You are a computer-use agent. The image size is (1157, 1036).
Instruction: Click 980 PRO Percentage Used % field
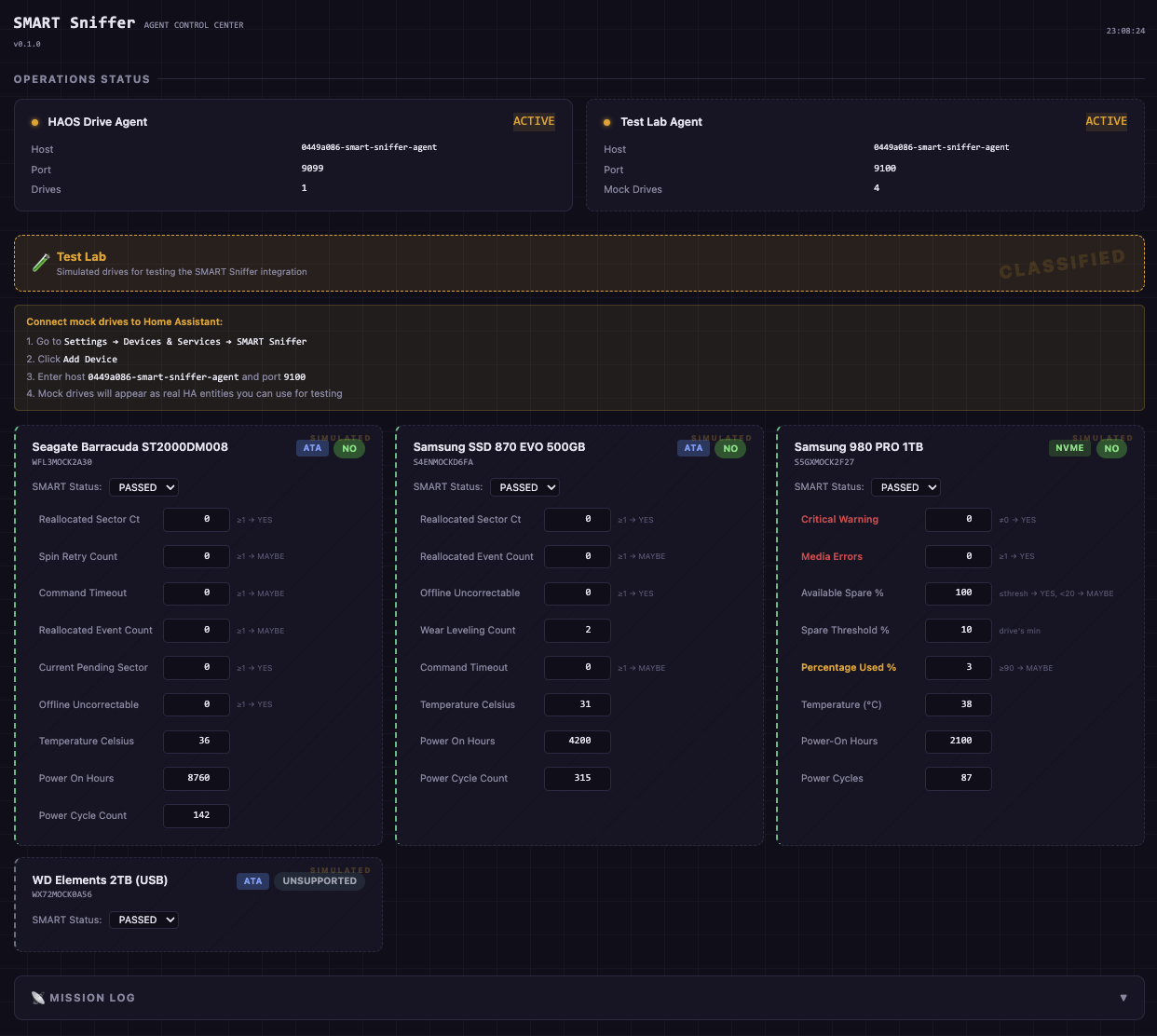959,667
